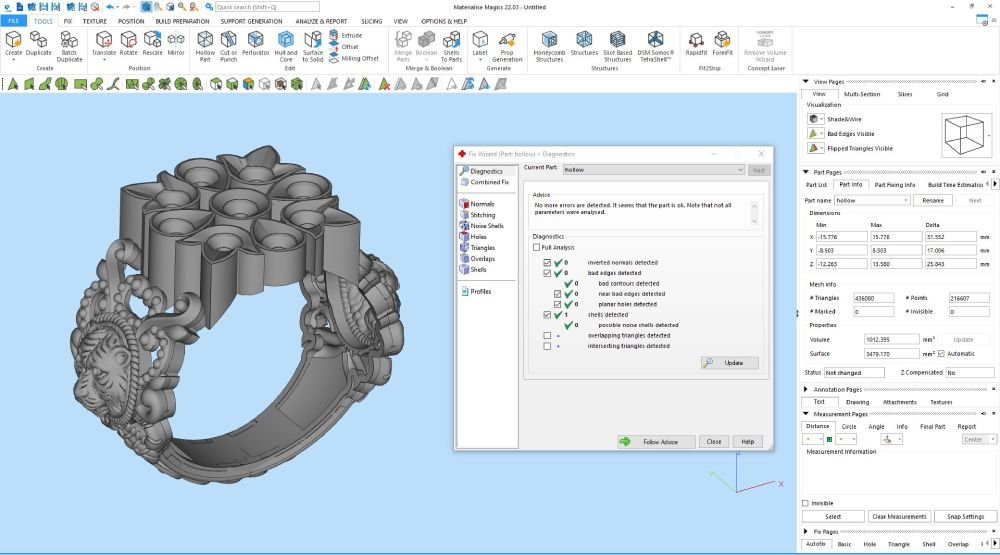The width and height of the screenshot is (1000, 555).
Task: Open Slice Based Structures tool
Action: [617, 47]
